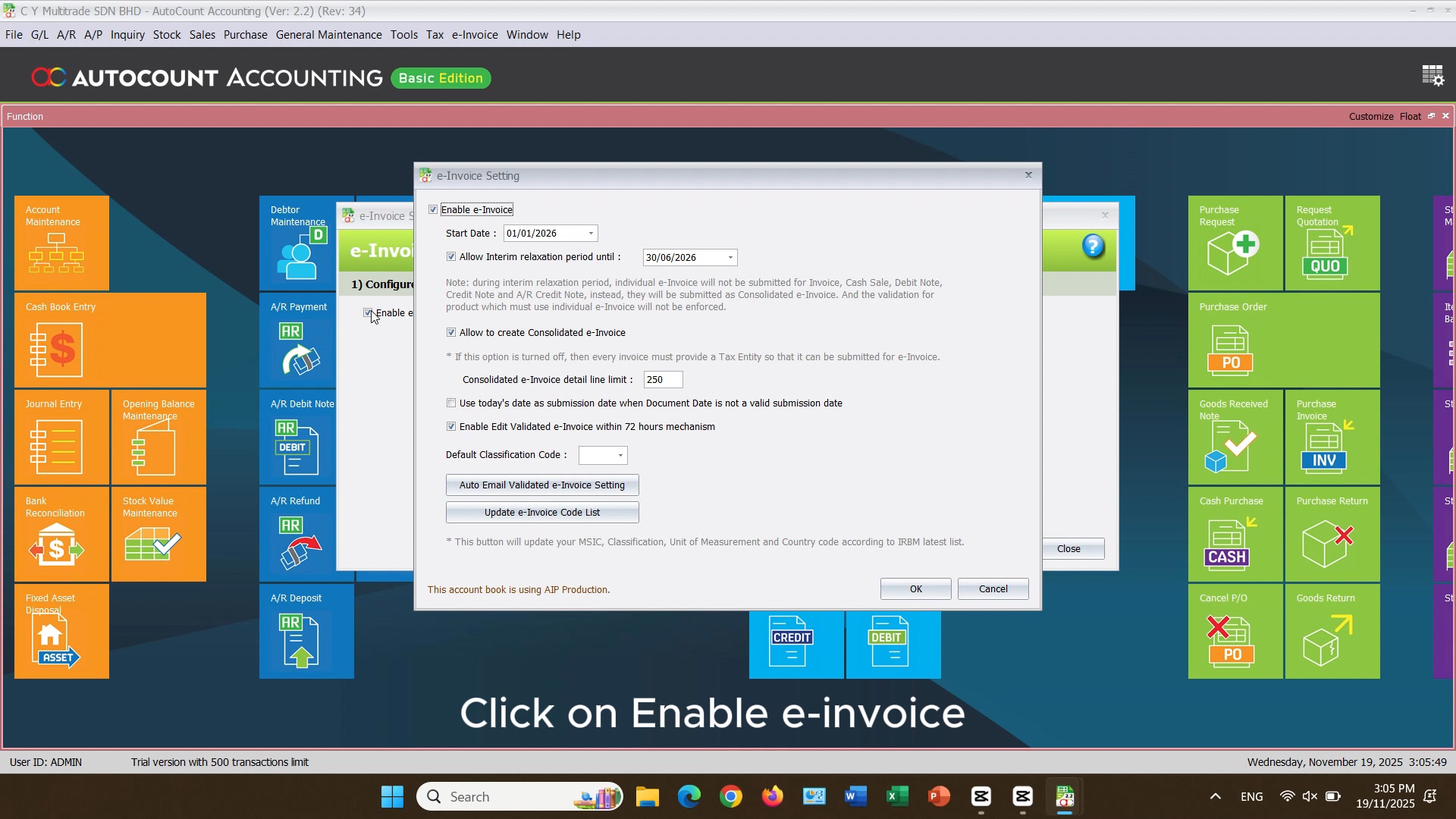Open Purchase Request tile
The image size is (1456, 819).
[x=1235, y=243]
